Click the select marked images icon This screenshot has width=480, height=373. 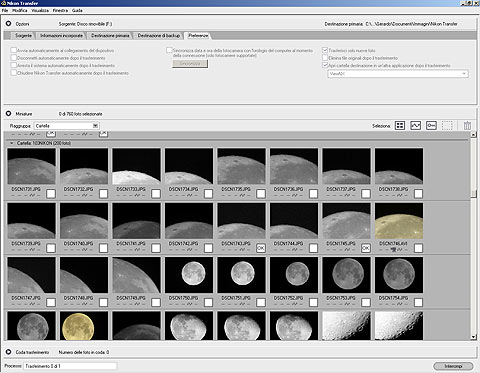click(415, 126)
